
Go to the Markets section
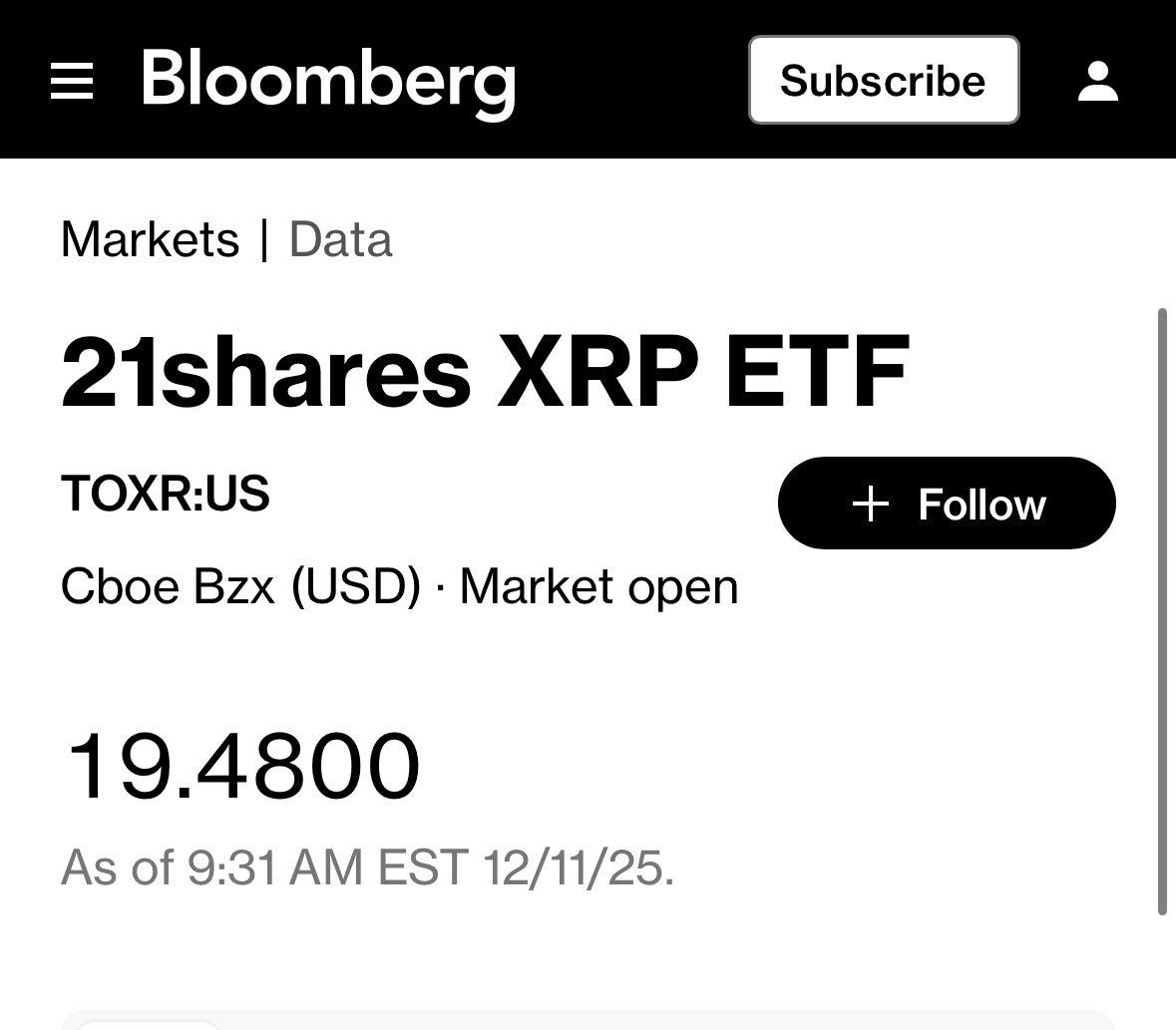click(x=150, y=240)
